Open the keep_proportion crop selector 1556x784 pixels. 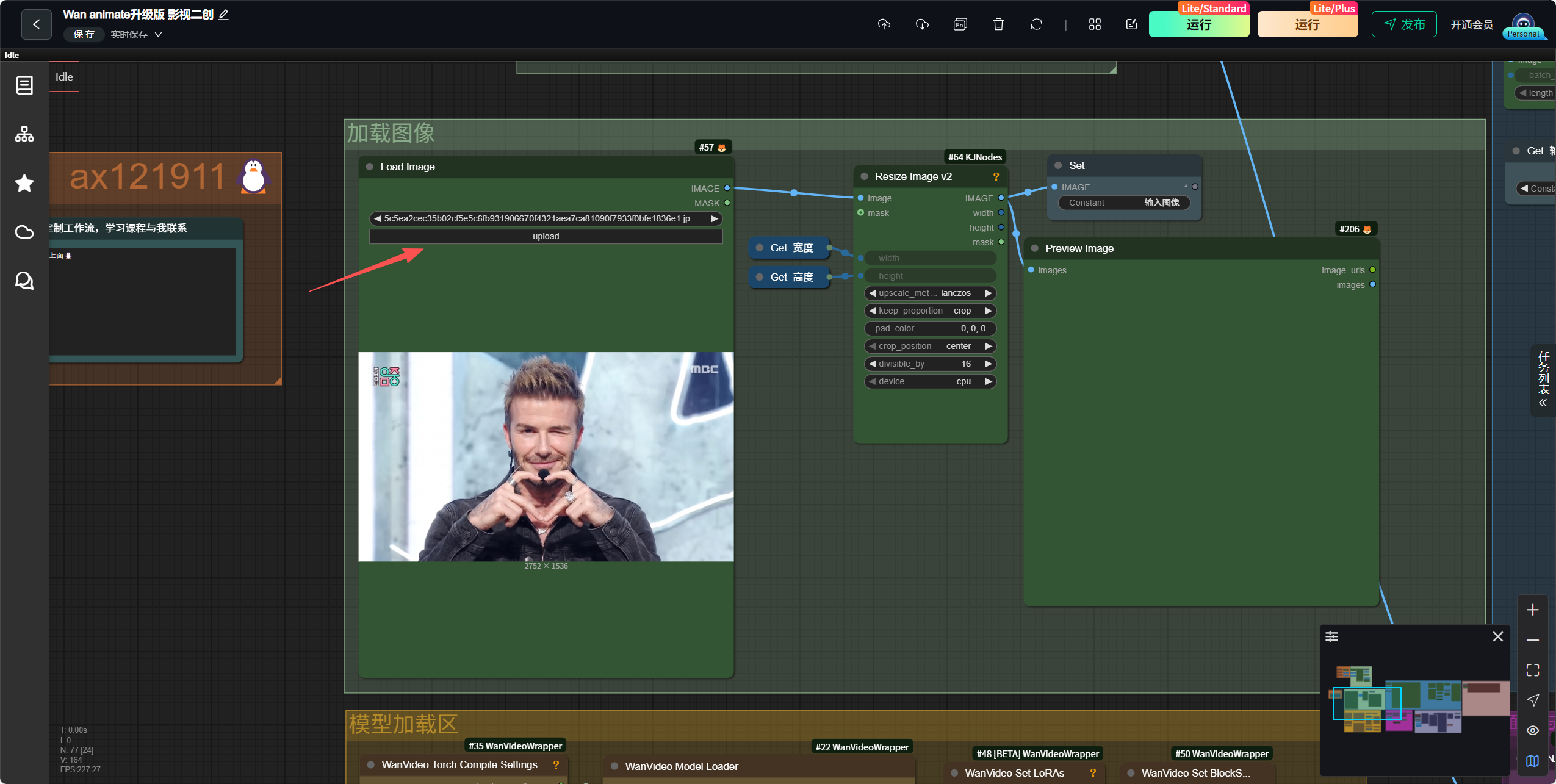tap(930, 311)
